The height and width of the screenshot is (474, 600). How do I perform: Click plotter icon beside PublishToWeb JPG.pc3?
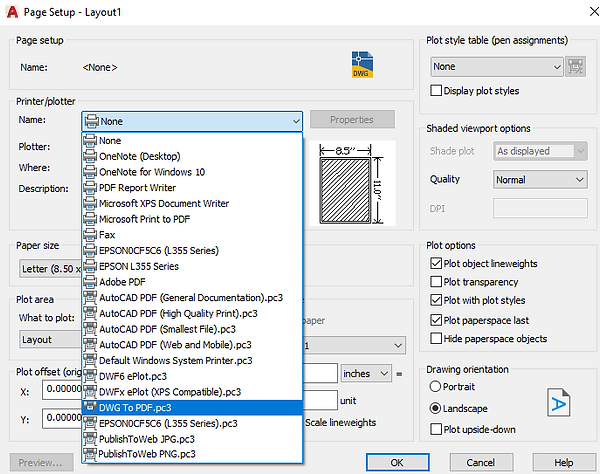click(90, 438)
